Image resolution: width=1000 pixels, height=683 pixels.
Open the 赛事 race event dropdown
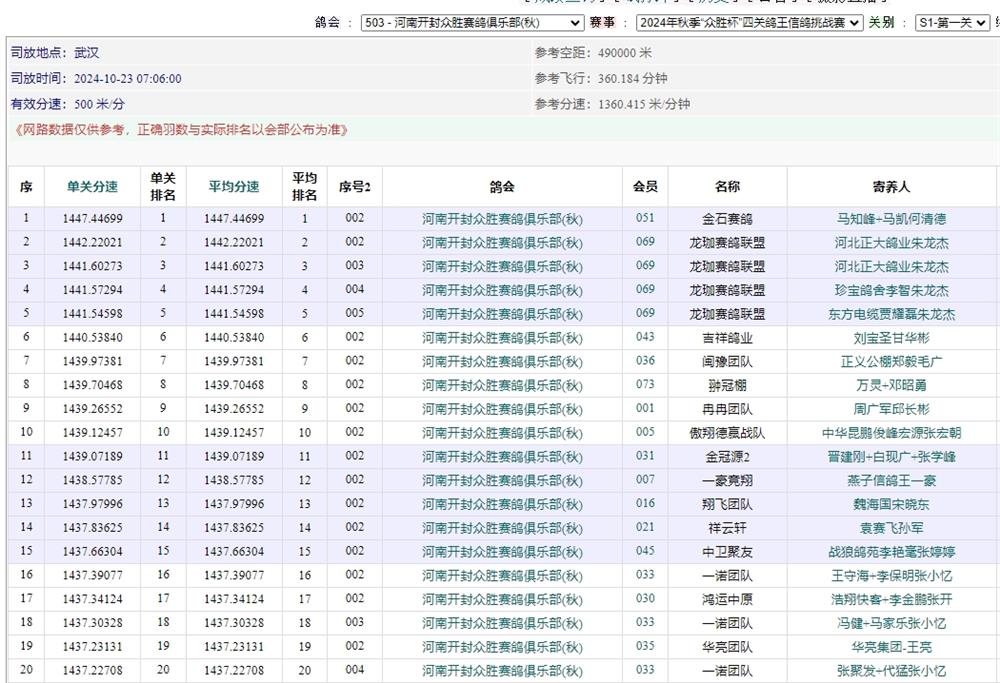749,23
